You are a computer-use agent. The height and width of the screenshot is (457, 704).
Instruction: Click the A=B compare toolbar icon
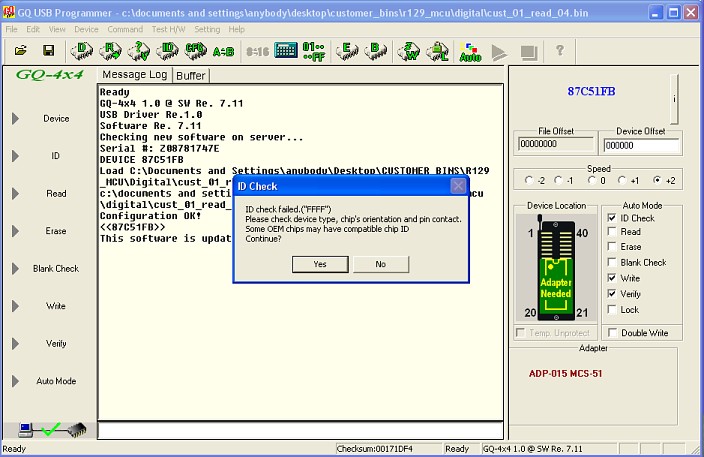[x=223, y=50]
